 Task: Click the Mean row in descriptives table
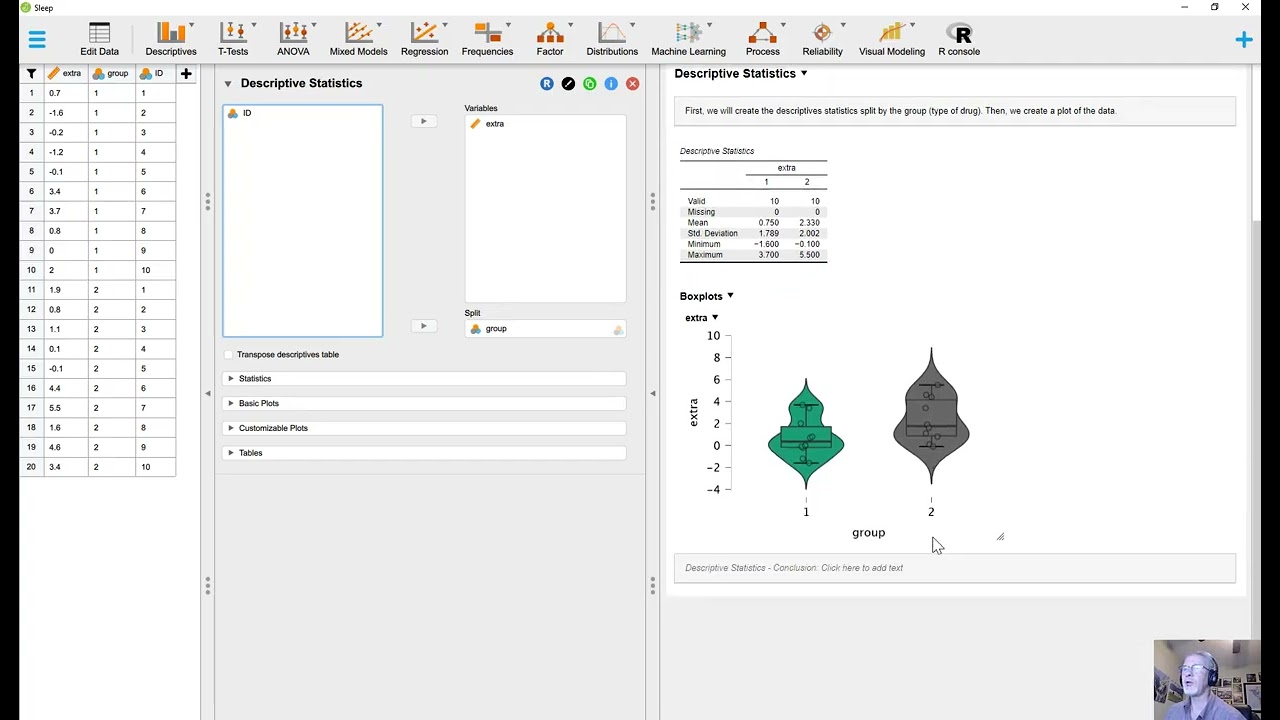tap(753, 223)
